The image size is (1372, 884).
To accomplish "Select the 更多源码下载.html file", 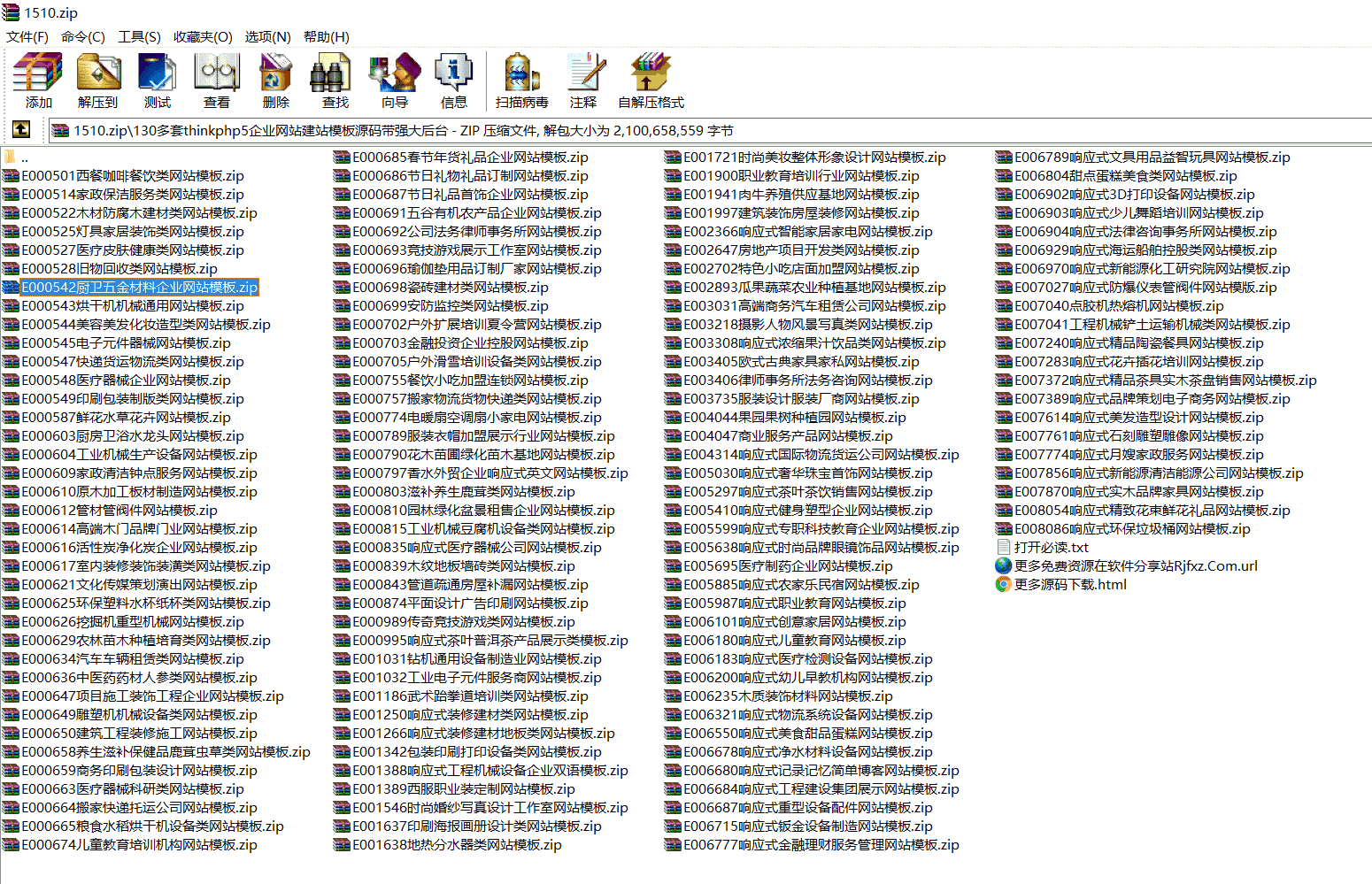I will coord(1070,585).
